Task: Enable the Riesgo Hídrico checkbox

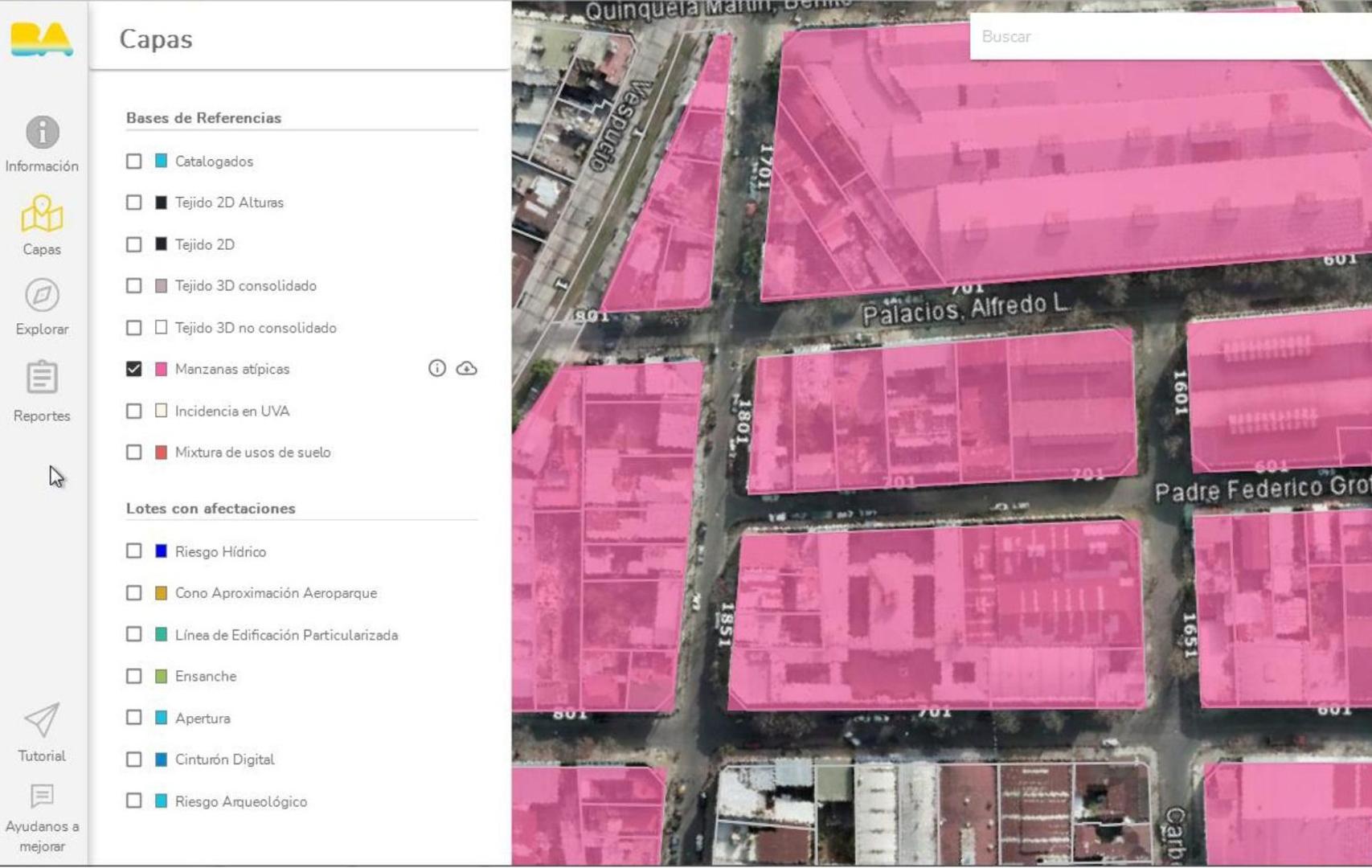Action: [x=134, y=551]
